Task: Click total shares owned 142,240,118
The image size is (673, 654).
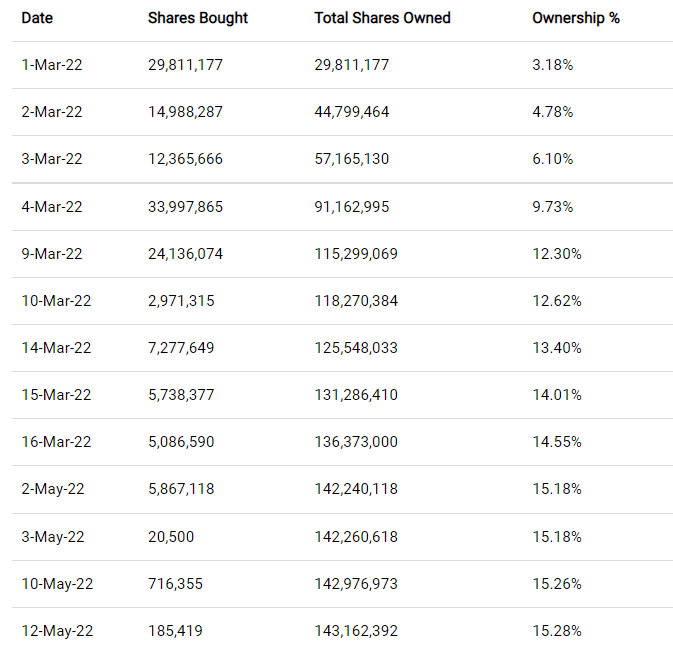Action: [x=355, y=489]
